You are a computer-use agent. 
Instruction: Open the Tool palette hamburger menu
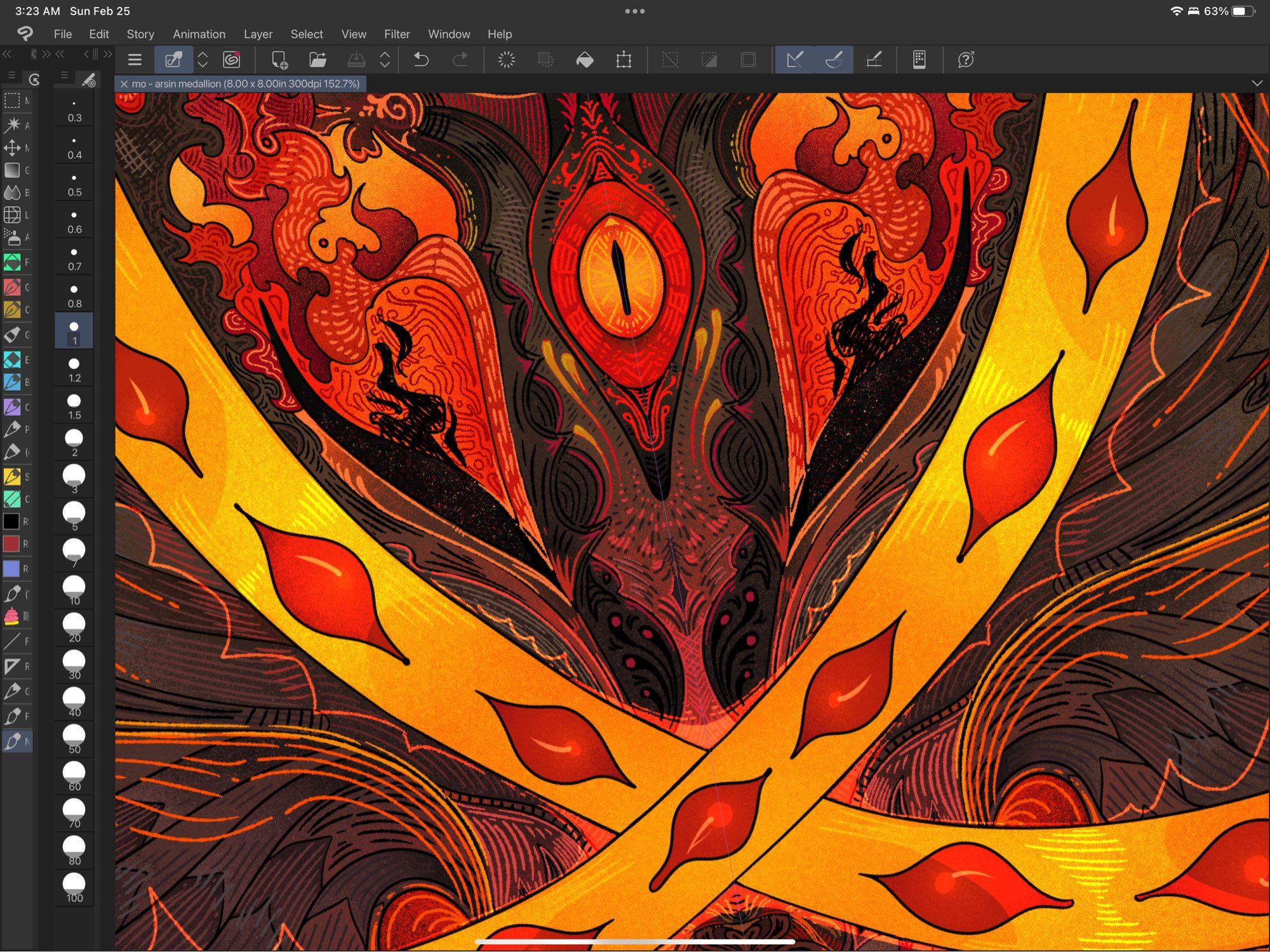click(x=11, y=76)
